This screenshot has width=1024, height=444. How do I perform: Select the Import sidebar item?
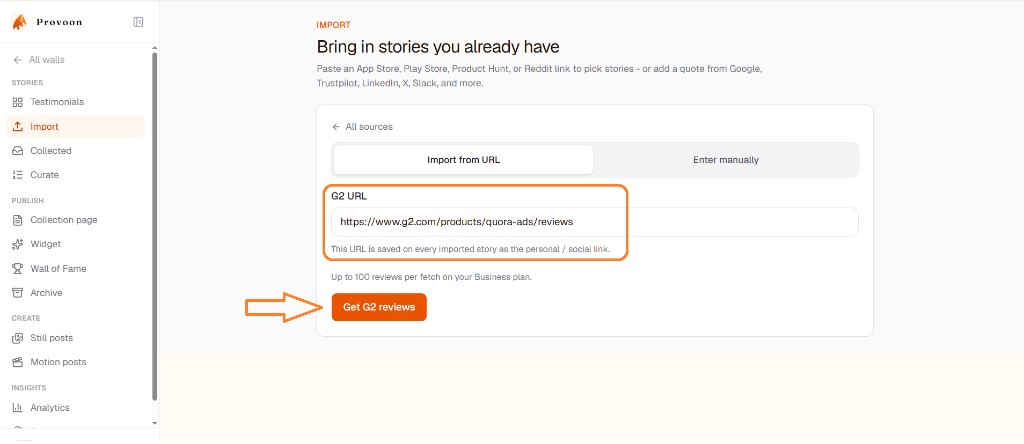point(76,127)
